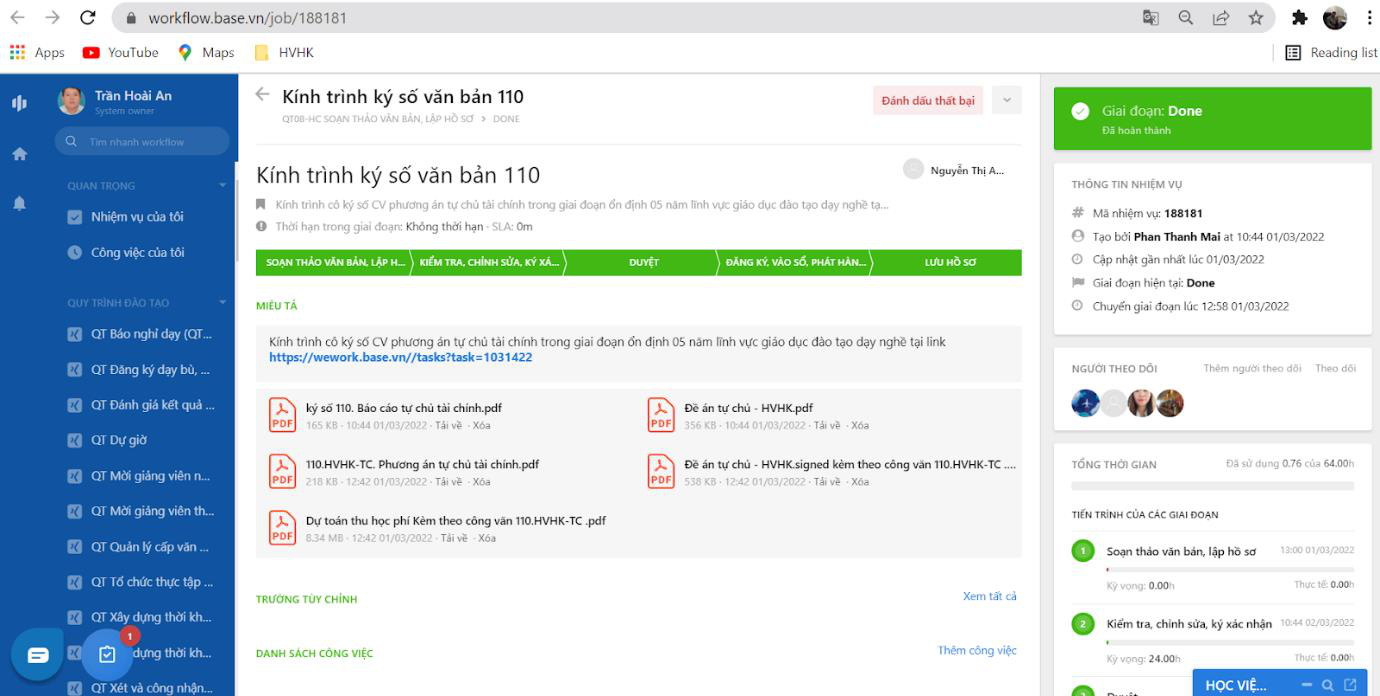Select the LƯU HỒ SƠ stage
Image resolution: width=1380 pixels, height=696 pixels.
point(949,262)
